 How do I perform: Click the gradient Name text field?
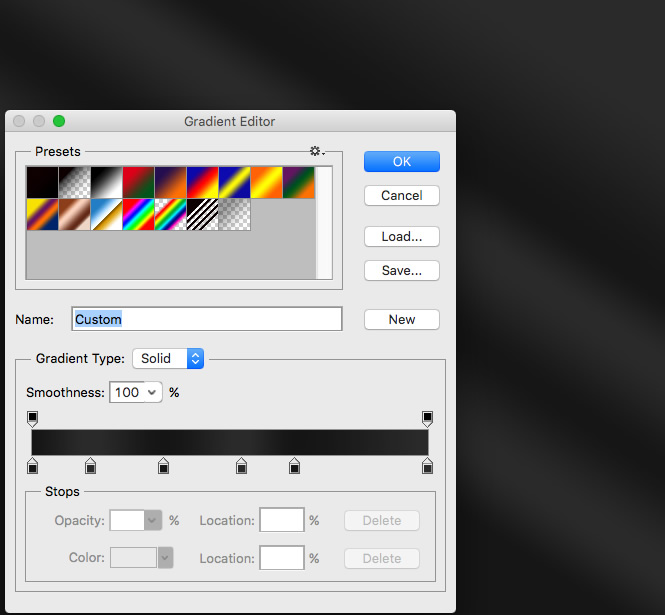point(207,319)
